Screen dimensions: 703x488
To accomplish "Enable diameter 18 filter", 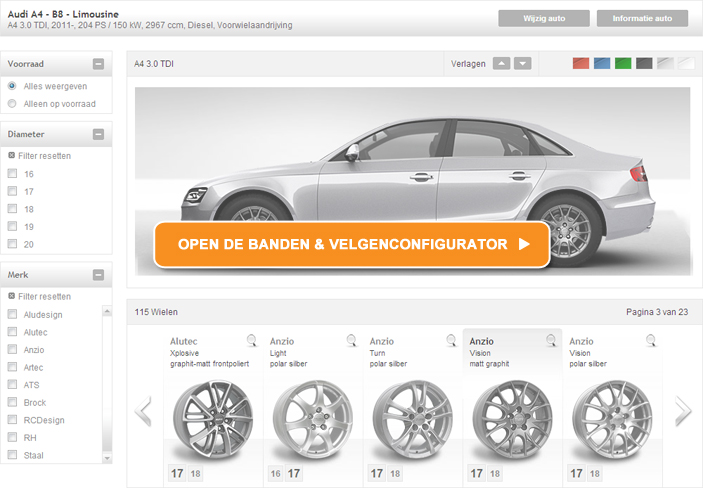I will [x=13, y=209].
